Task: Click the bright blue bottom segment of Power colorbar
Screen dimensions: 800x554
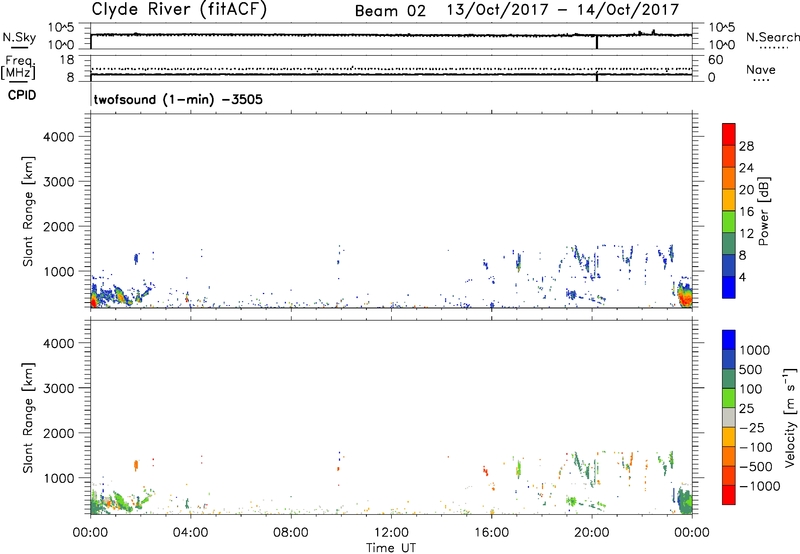Action: click(x=729, y=287)
